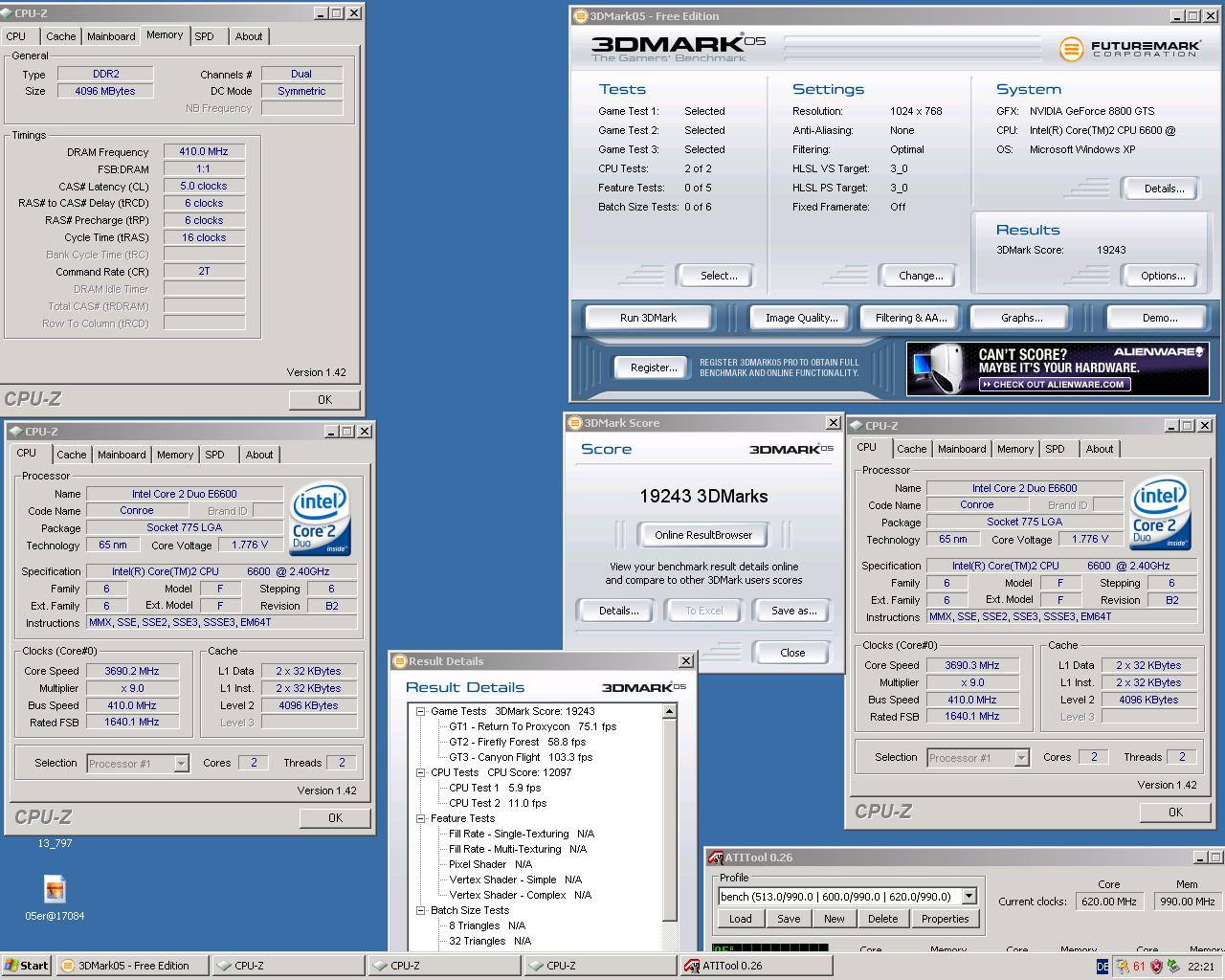Viewport: 1225px width, 980px height.
Task: Switch to SPD tab in right CPU-Z window
Action: [x=1055, y=449]
